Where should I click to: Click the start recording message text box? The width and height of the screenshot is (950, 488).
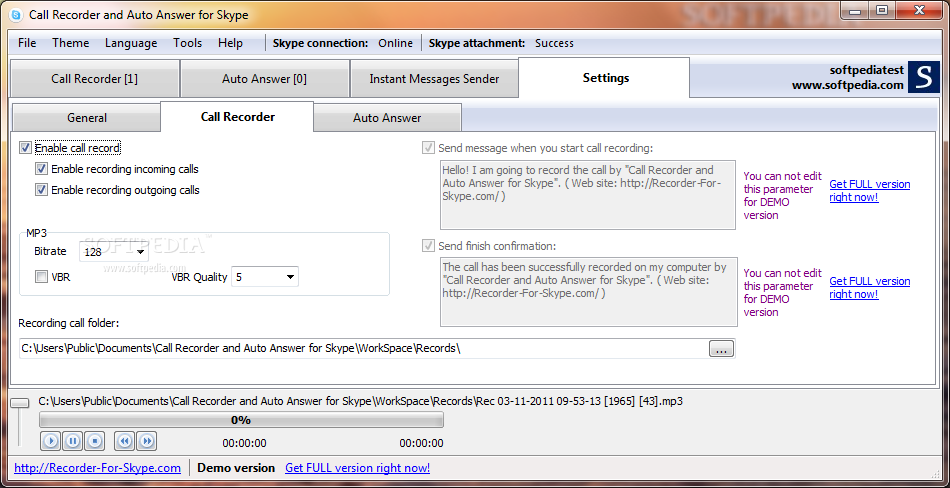tap(587, 195)
